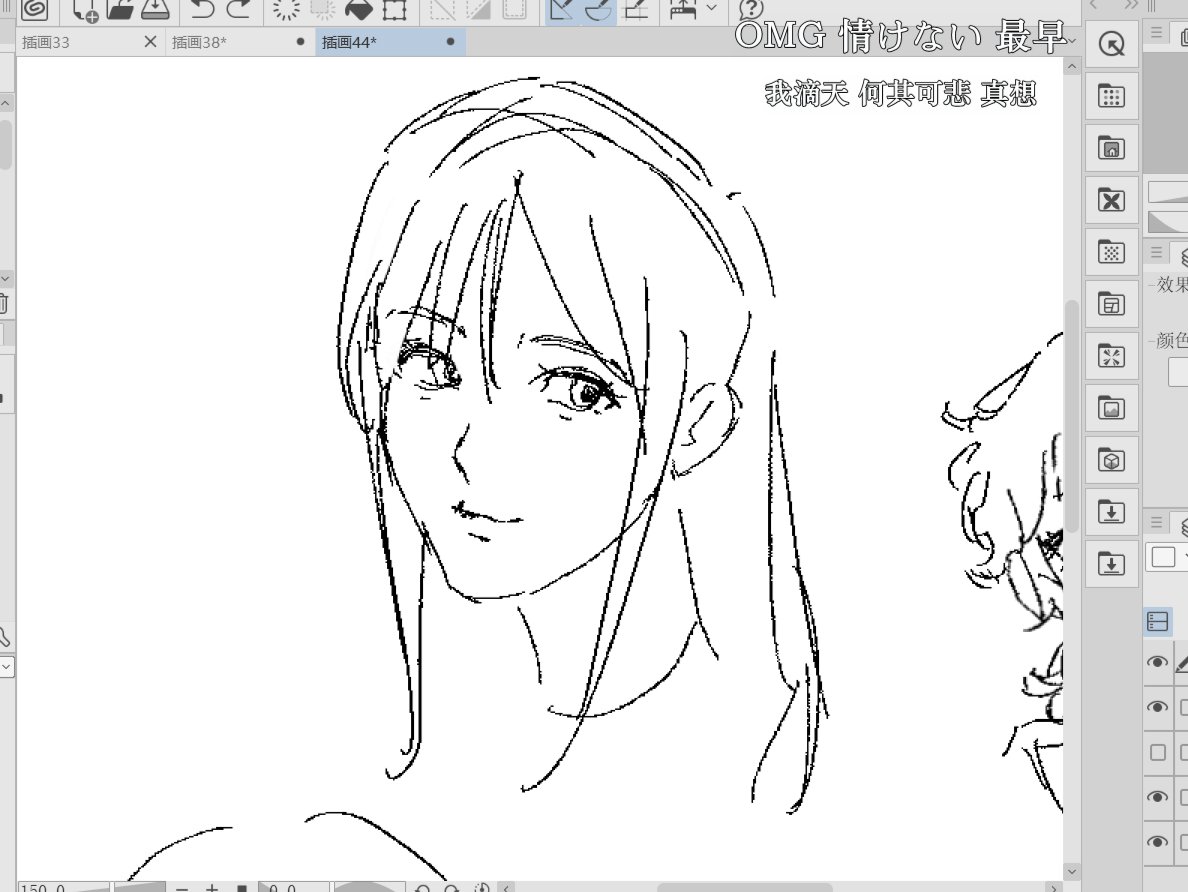This screenshot has height=892, width=1188.
Task: Open the image picture folder material icon
Action: tap(1111, 408)
